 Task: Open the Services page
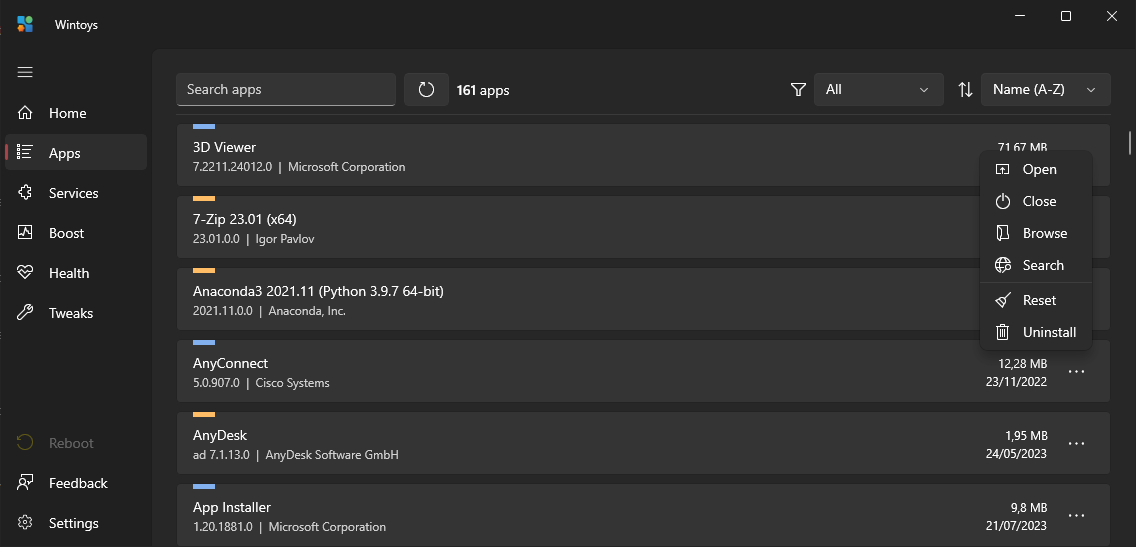click(76, 193)
